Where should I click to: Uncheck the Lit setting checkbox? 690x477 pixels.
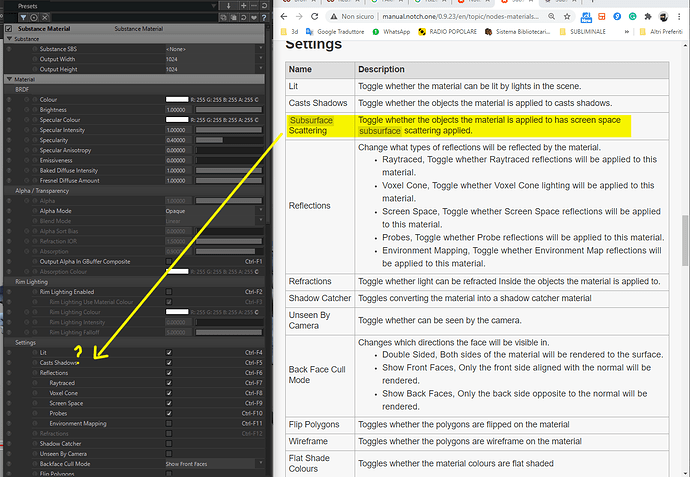tap(169, 352)
